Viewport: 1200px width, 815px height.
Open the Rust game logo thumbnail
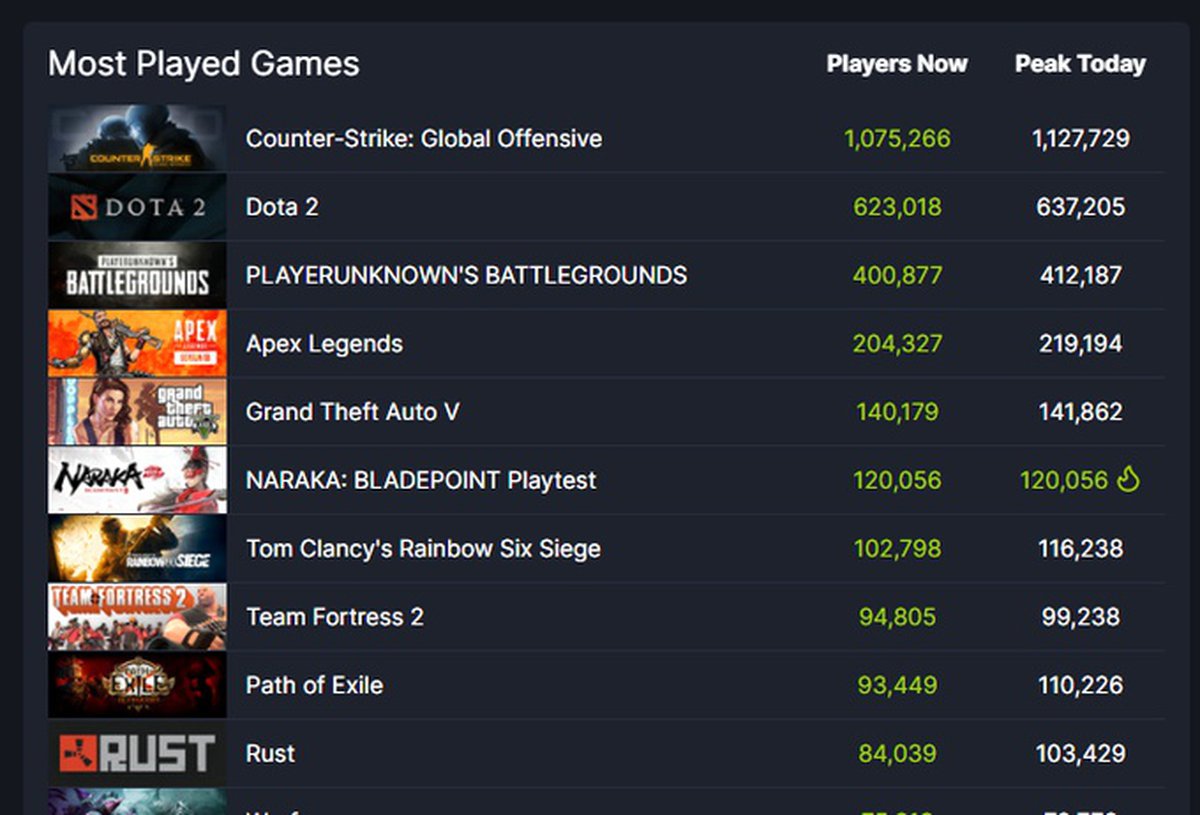coord(137,753)
